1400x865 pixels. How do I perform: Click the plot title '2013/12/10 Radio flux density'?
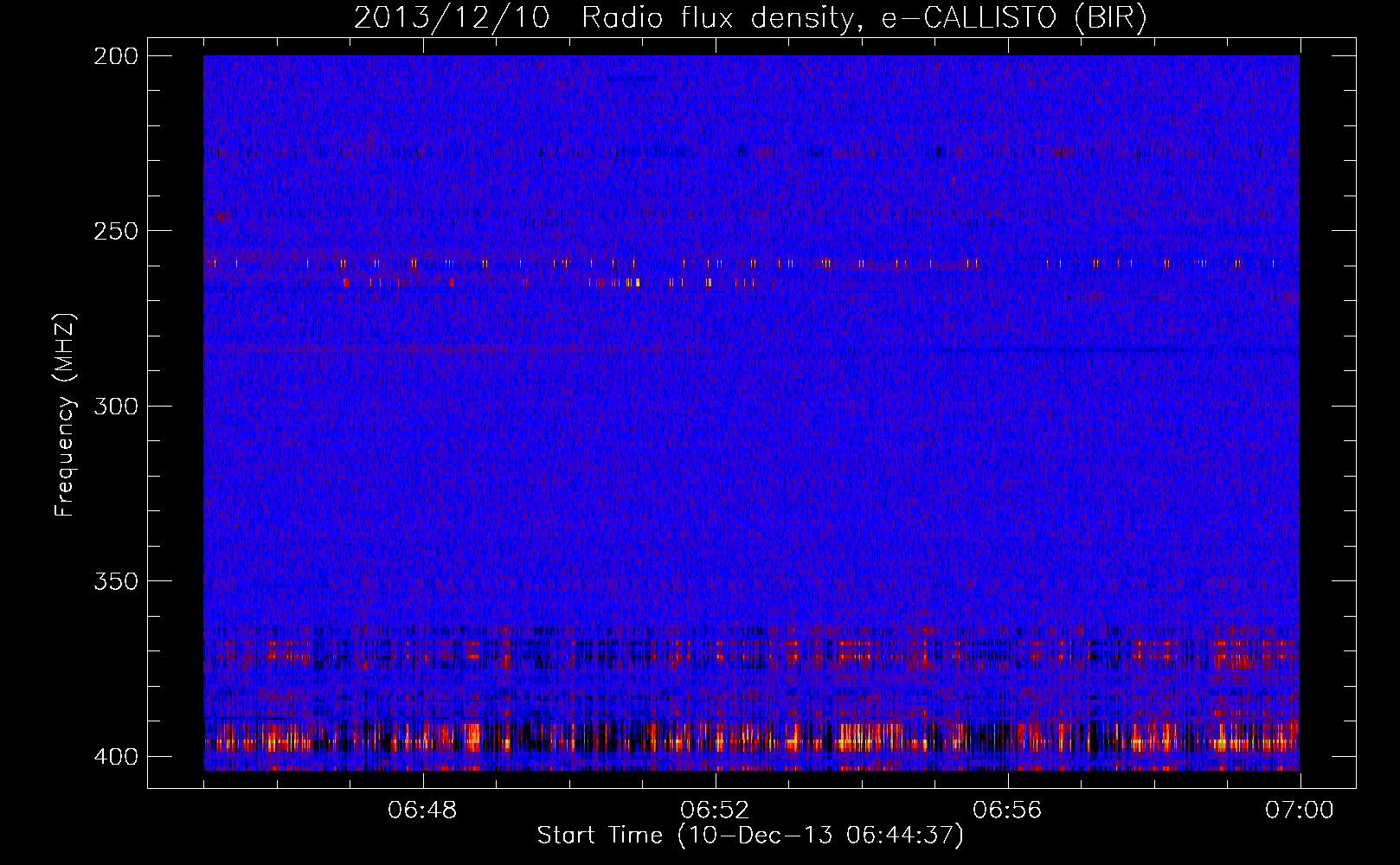click(x=750, y=18)
